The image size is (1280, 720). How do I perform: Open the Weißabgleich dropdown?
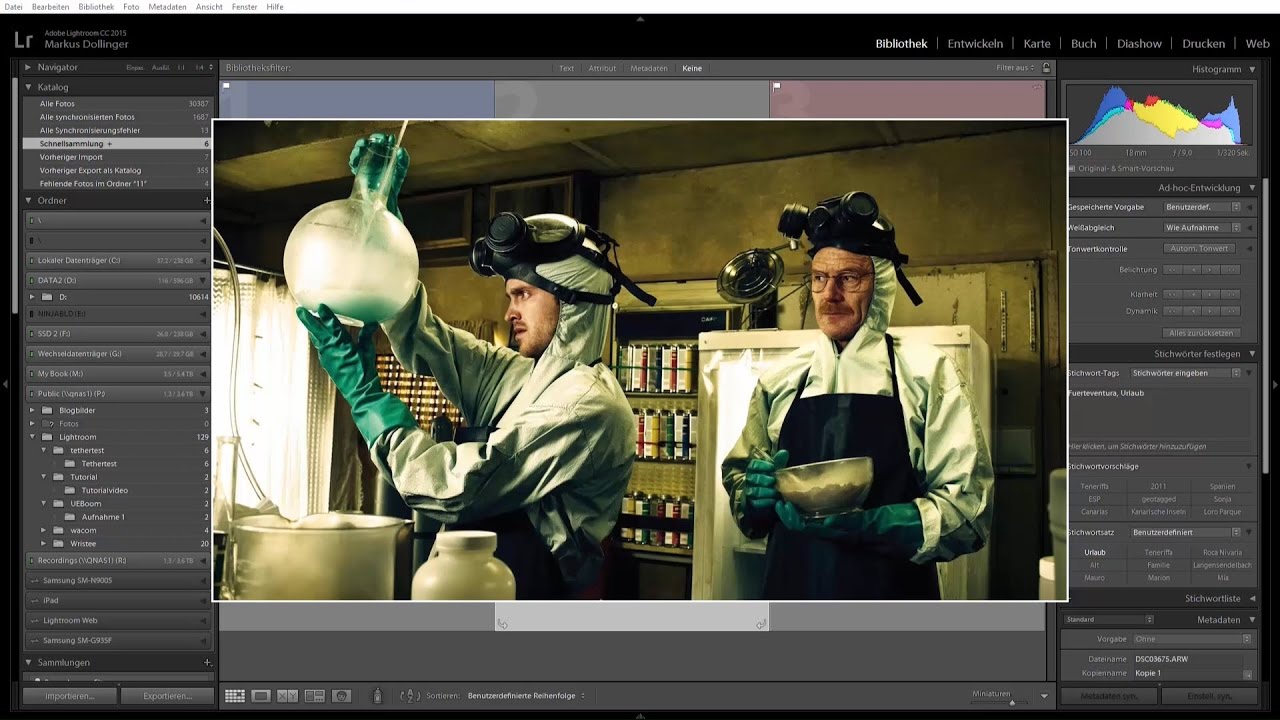(1203, 228)
